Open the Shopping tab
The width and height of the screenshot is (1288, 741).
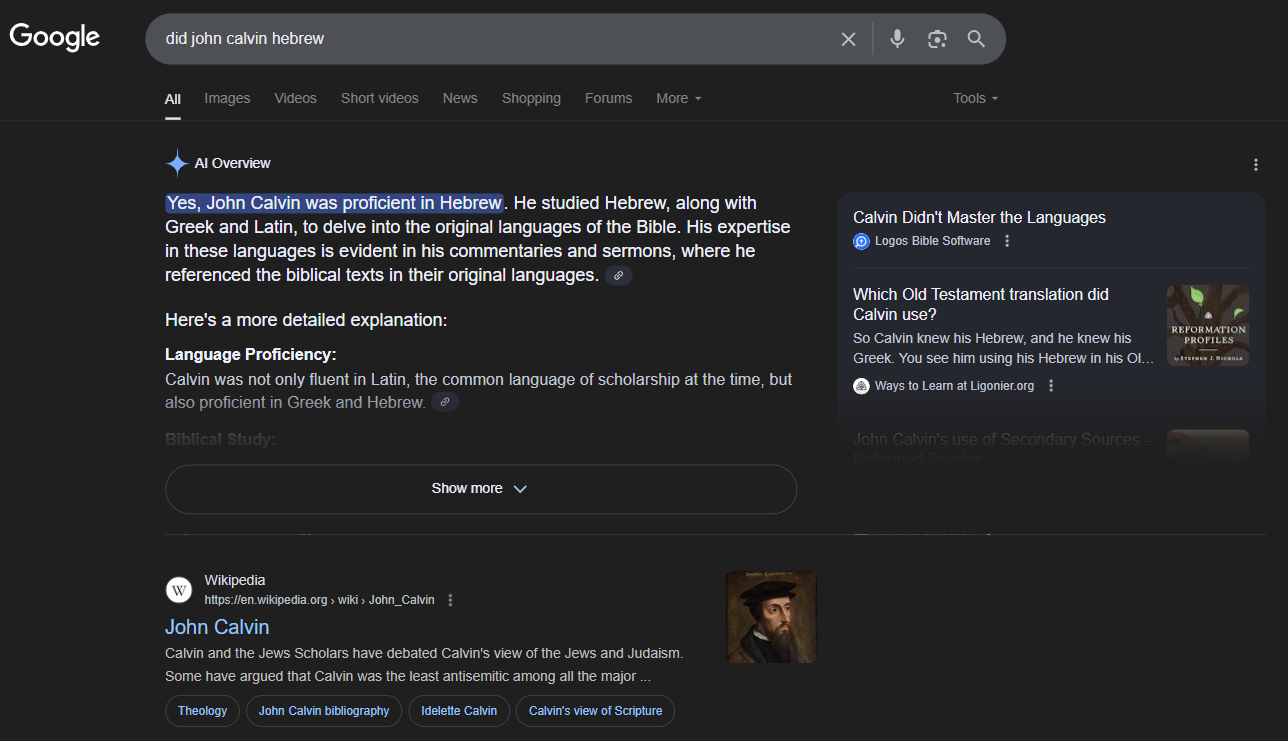531,98
